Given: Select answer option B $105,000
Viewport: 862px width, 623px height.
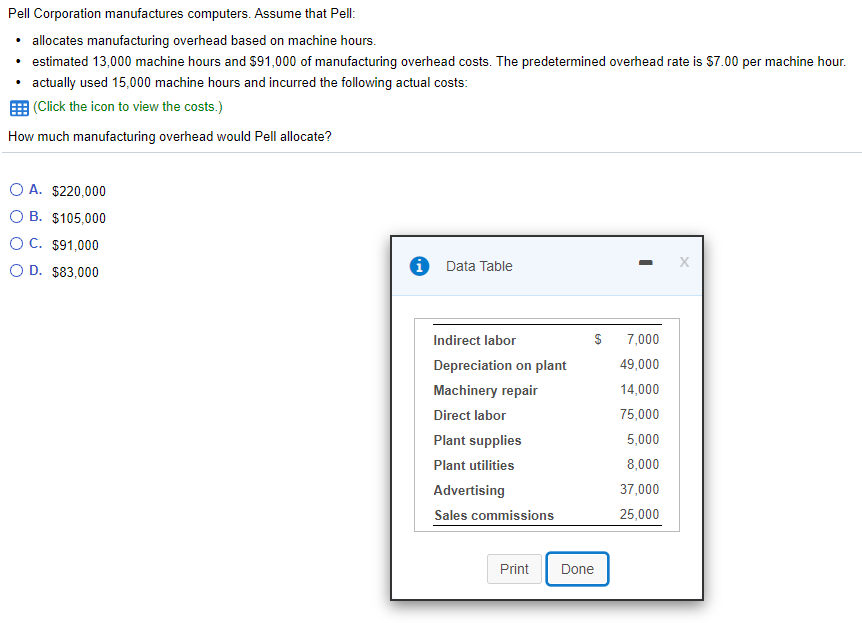Looking at the screenshot, I should [16, 217].
